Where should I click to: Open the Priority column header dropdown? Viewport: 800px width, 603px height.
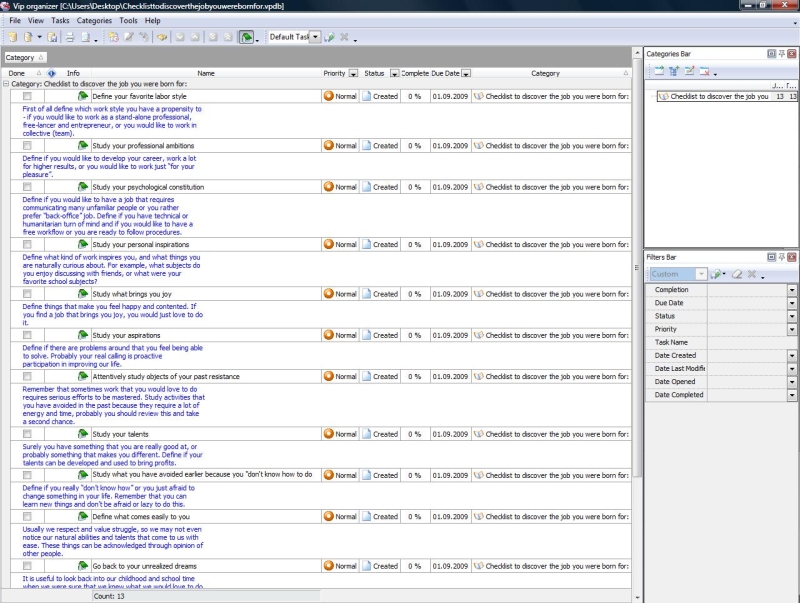(353, 73)
